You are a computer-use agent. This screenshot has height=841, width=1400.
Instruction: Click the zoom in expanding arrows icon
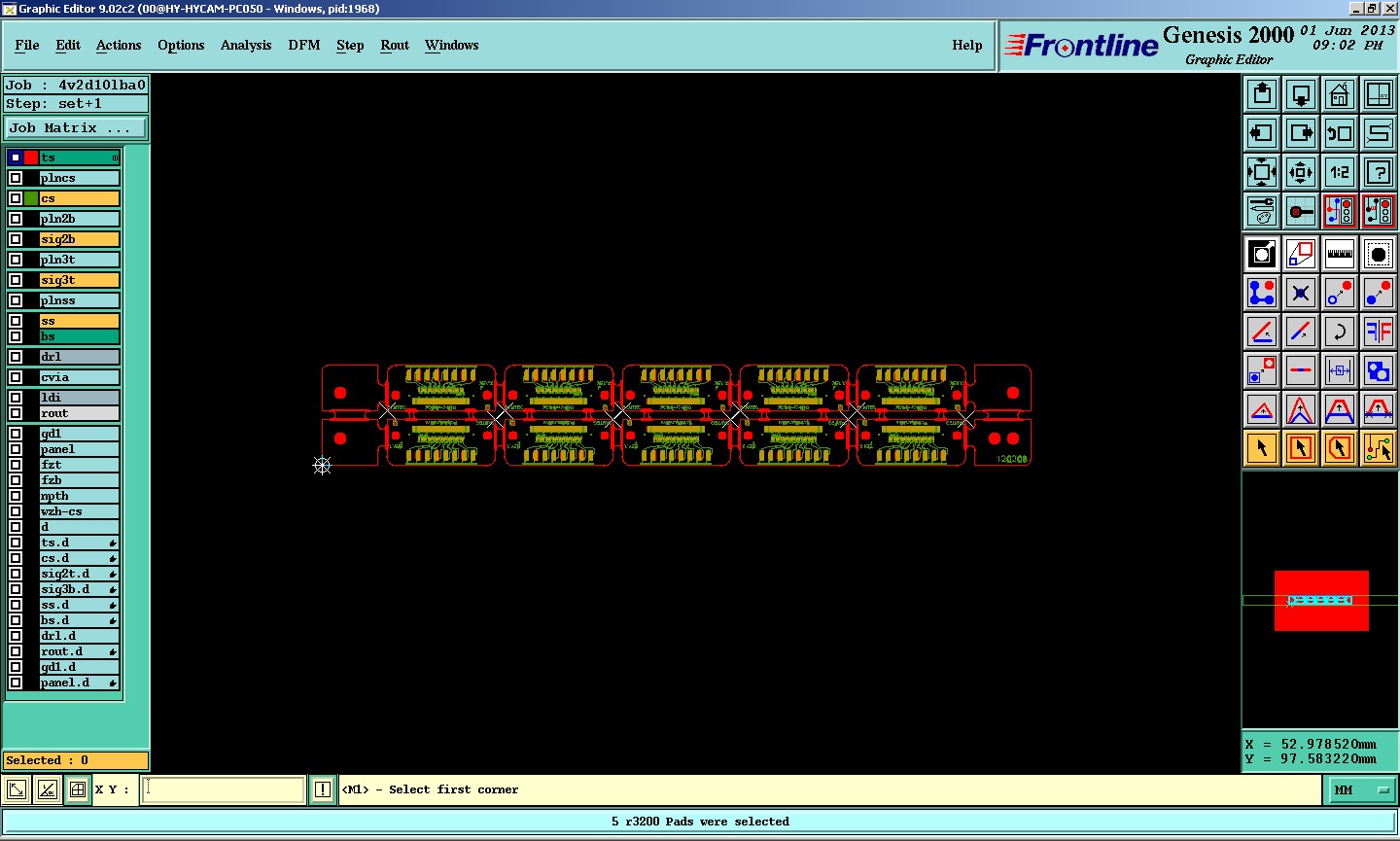click(1262, 172)
